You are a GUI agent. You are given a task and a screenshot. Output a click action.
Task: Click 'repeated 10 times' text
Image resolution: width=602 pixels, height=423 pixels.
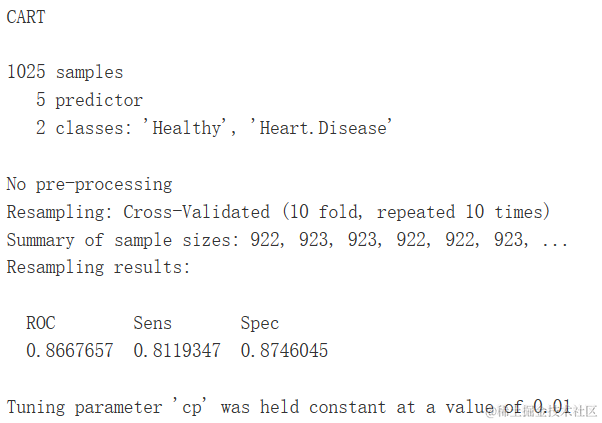[x=463, y=212]
